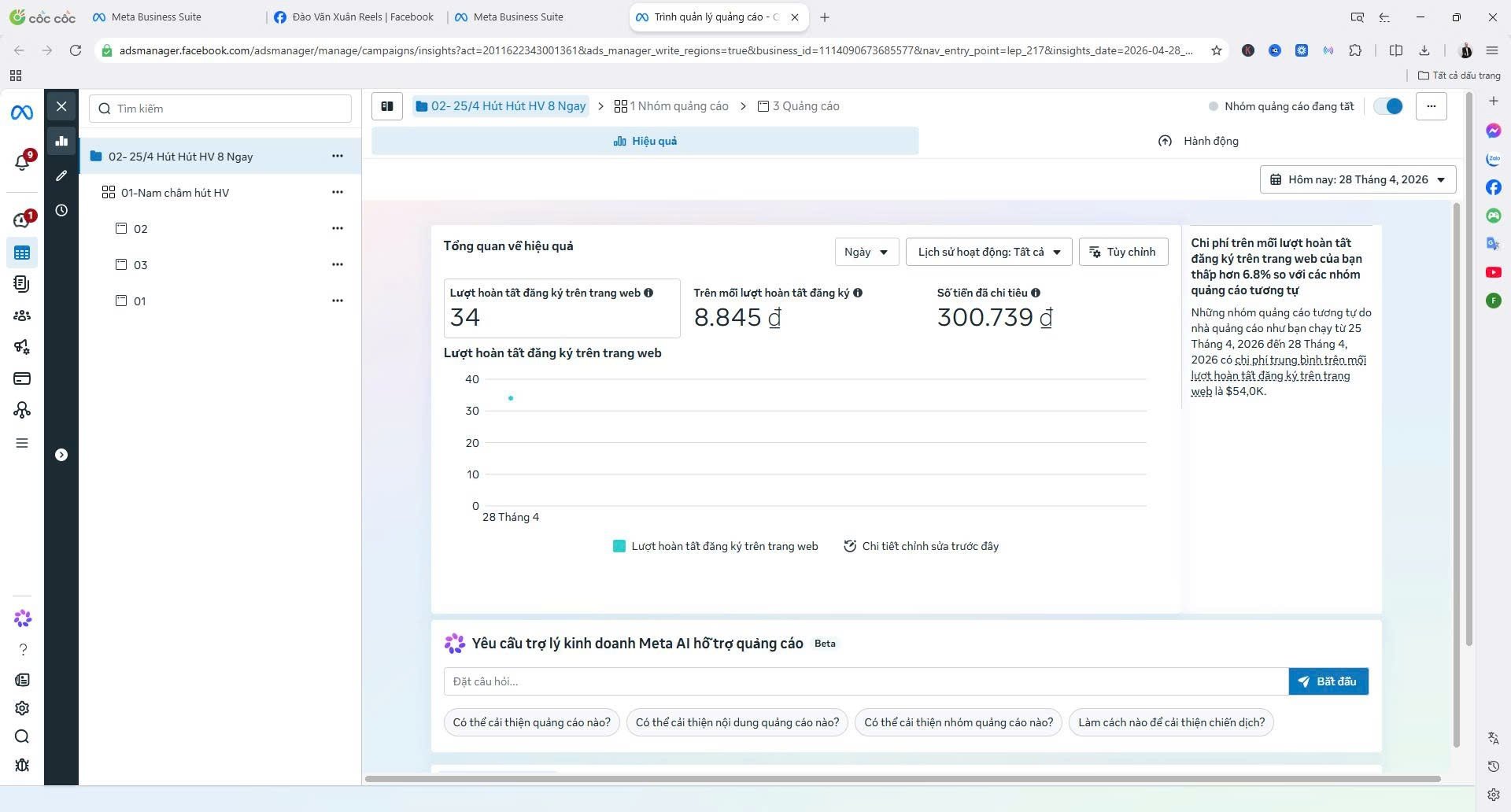
Task: Open more options for ad 02
Action: point(338,228)
